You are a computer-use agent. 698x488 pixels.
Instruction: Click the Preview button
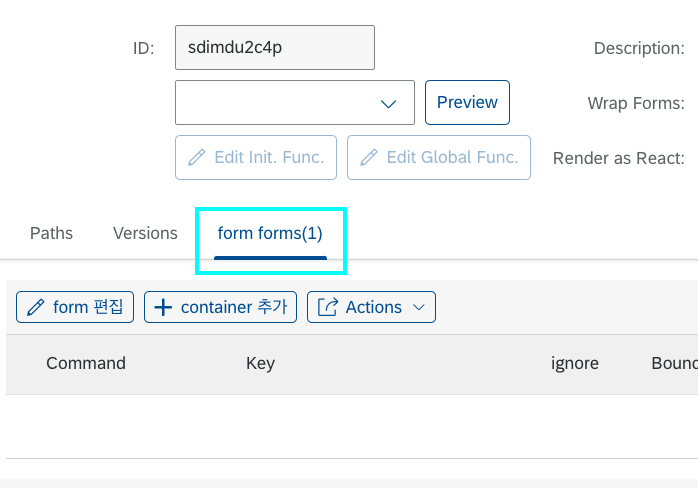pos(467,102)
